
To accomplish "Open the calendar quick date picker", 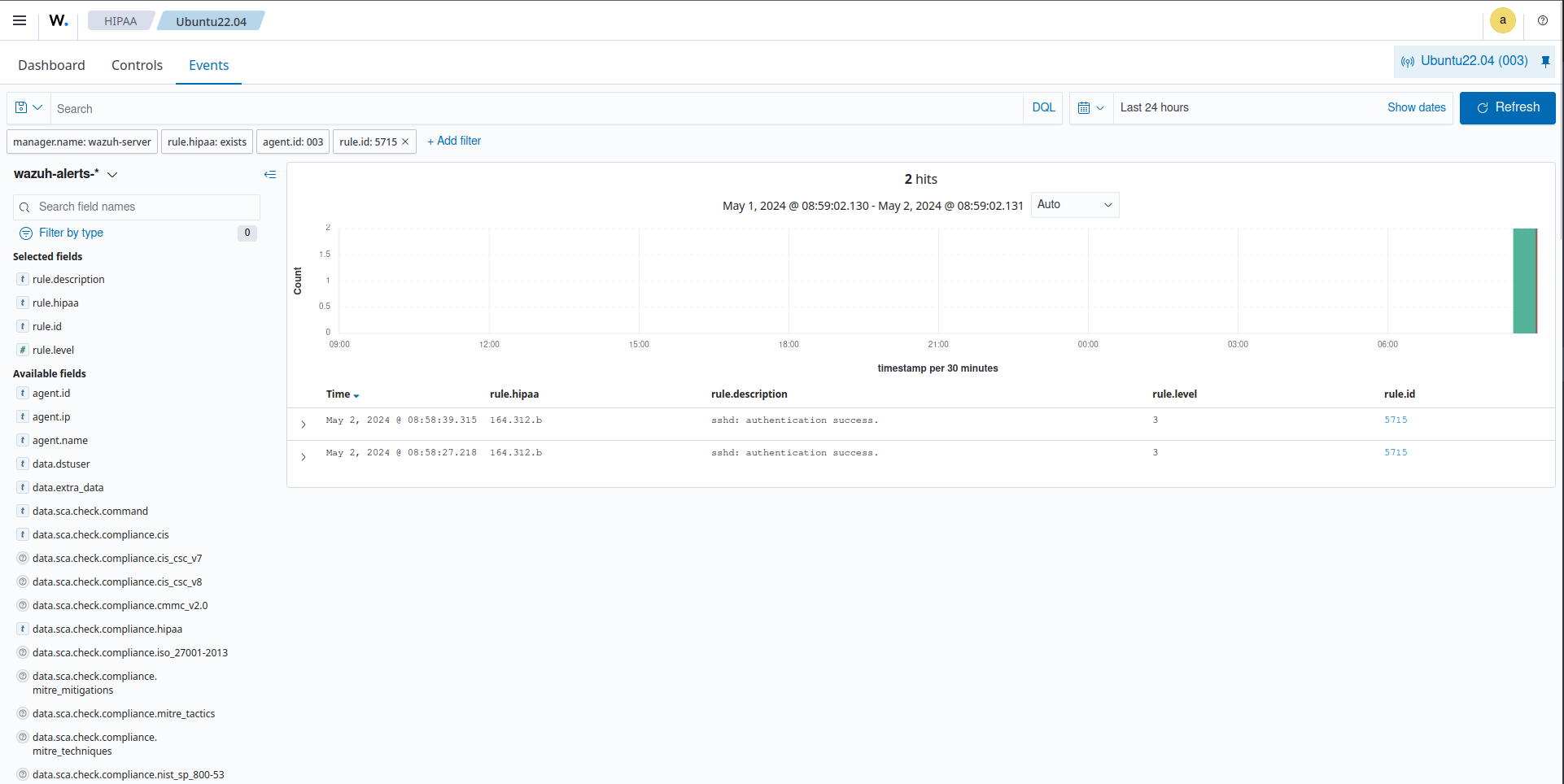I will pyautogui.click(x=1090, y=107).
